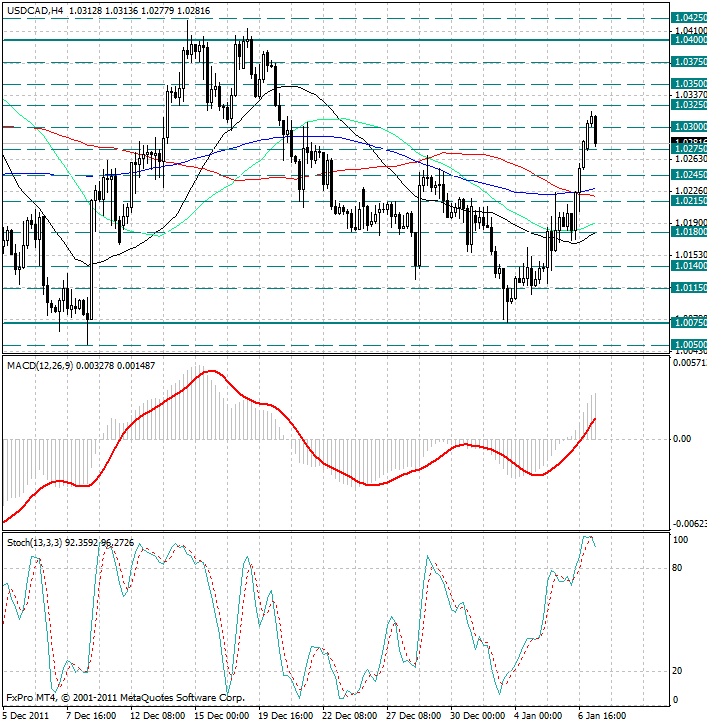Screen dimensions: 707x723
Task: Click the 4 Jan 00:00 time label
Action: (538, 716)
